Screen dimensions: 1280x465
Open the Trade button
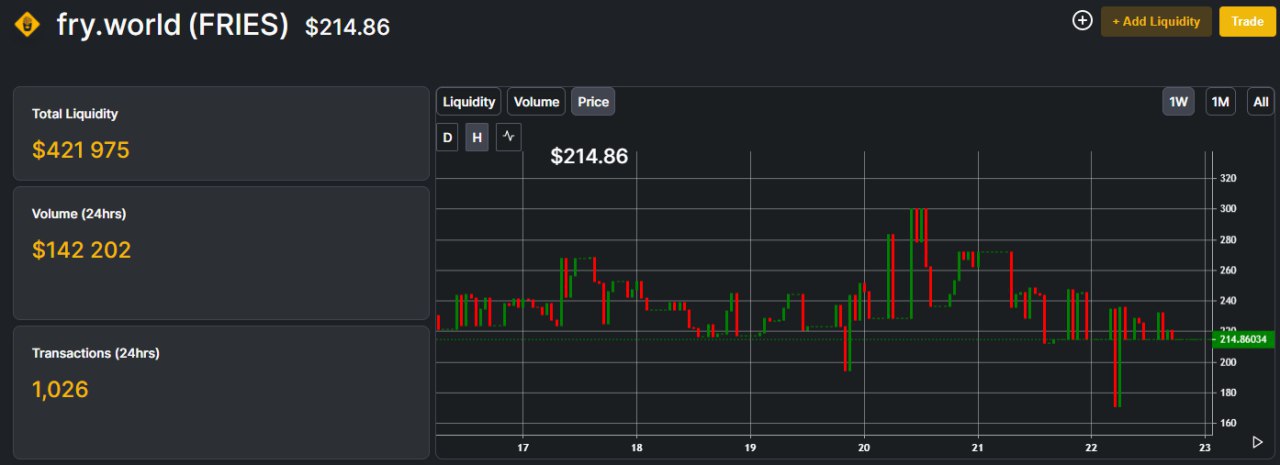click(1247, 22)
